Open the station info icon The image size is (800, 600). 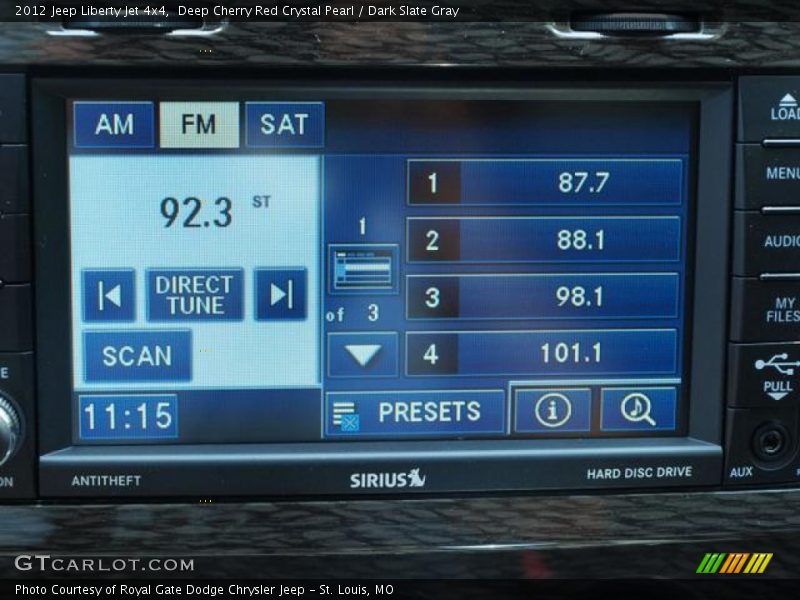coord(552,410)
